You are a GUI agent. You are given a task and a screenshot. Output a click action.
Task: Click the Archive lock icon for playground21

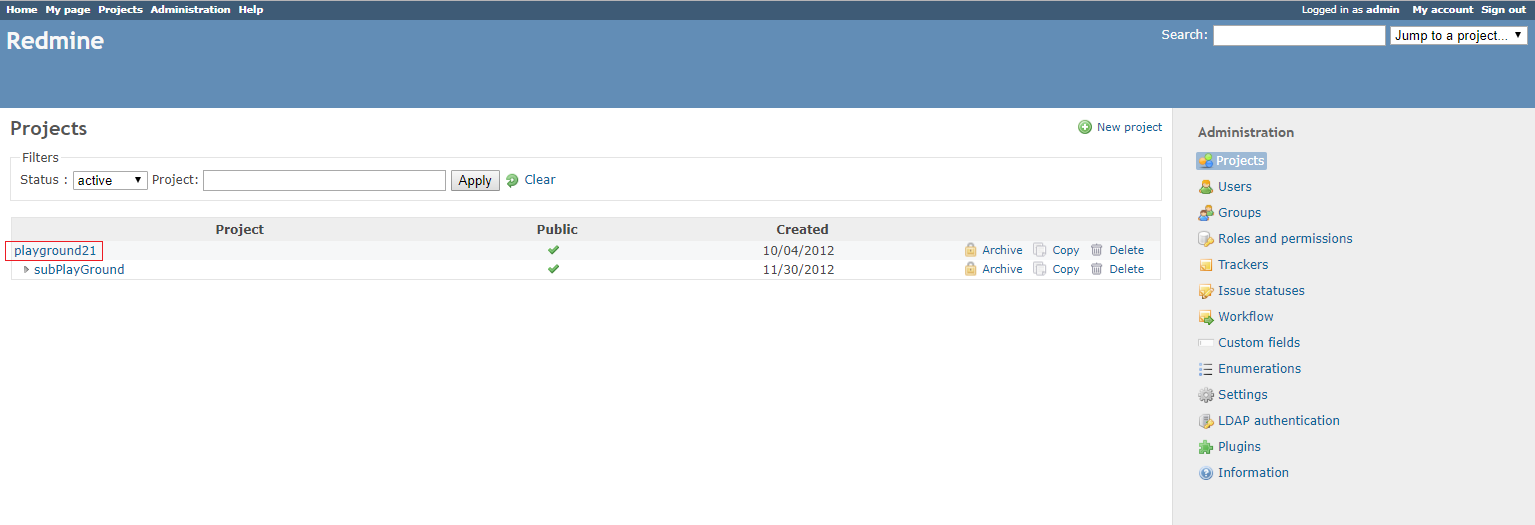coord(970,250)
